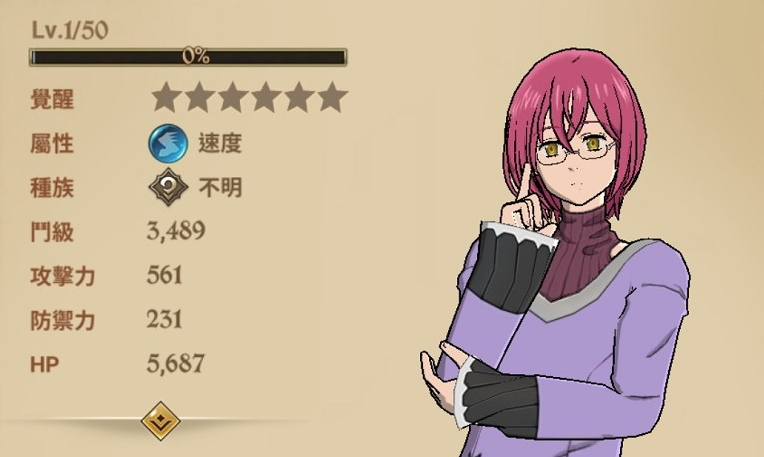Click the second awakening star
The image size is (764, 457).
point(199,97)
